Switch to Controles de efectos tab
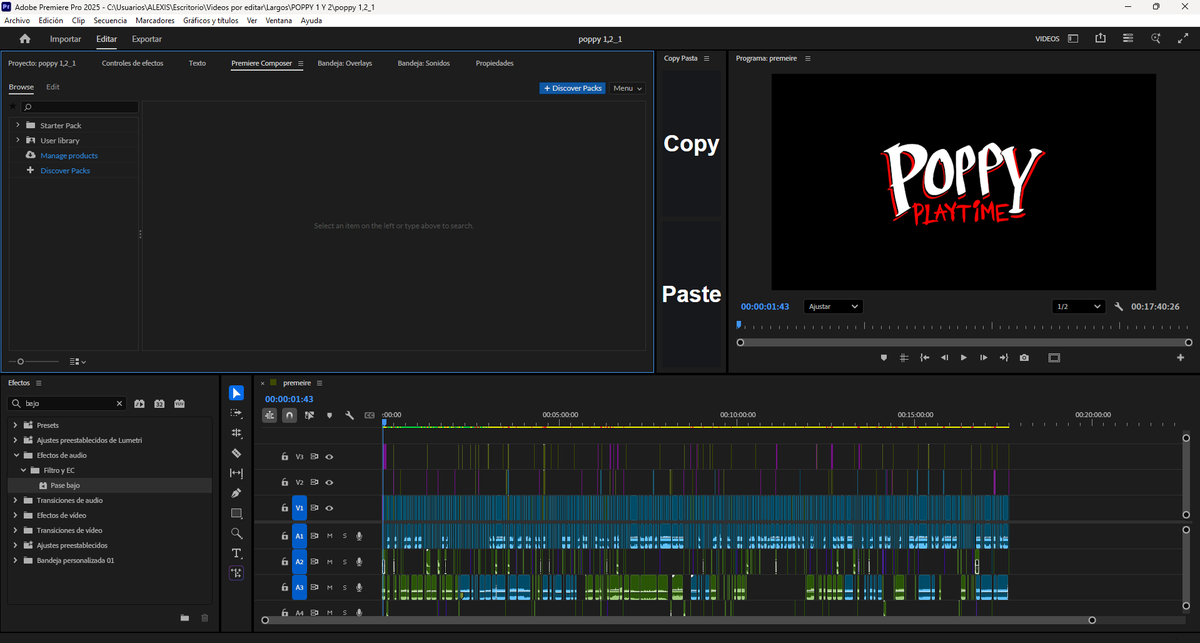 [132, 63]
